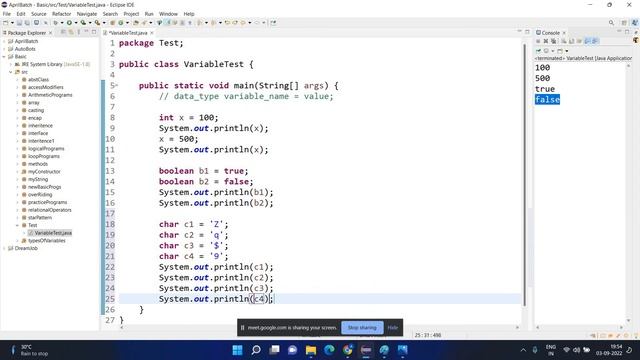Expand the AutoBots project node

point(4,49)
